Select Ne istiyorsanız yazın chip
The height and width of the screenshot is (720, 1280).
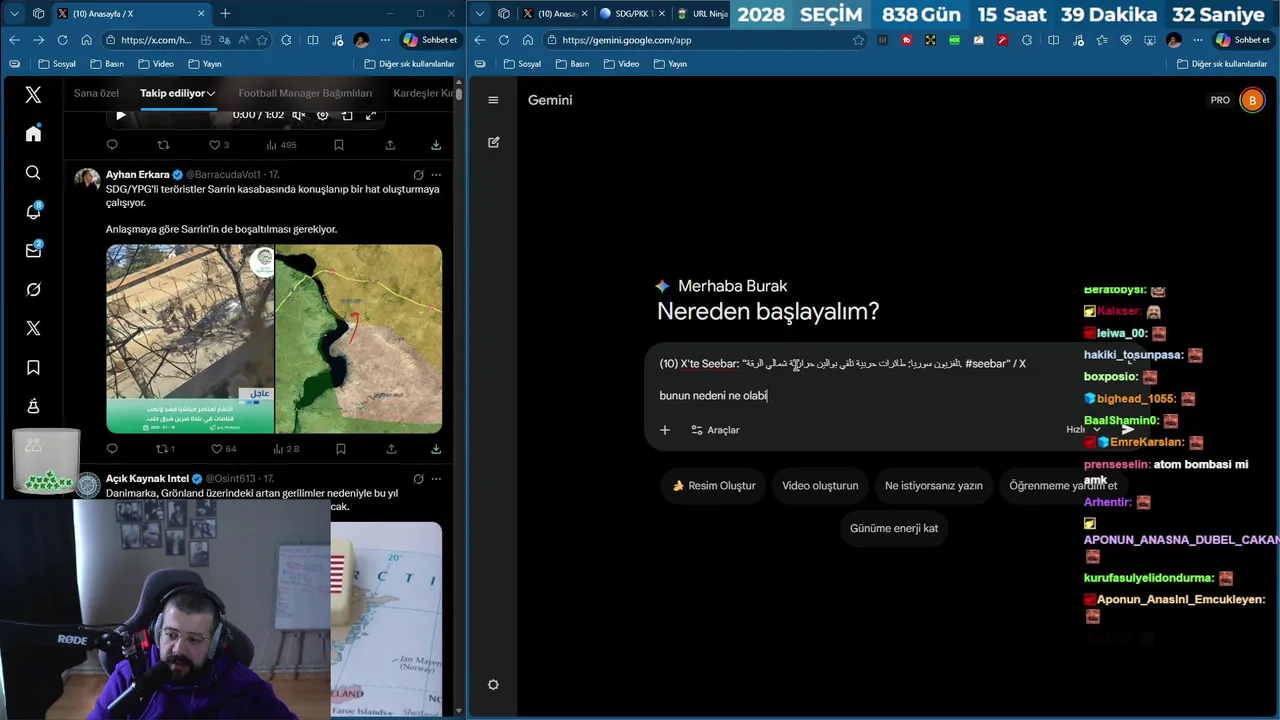(934, 486)
